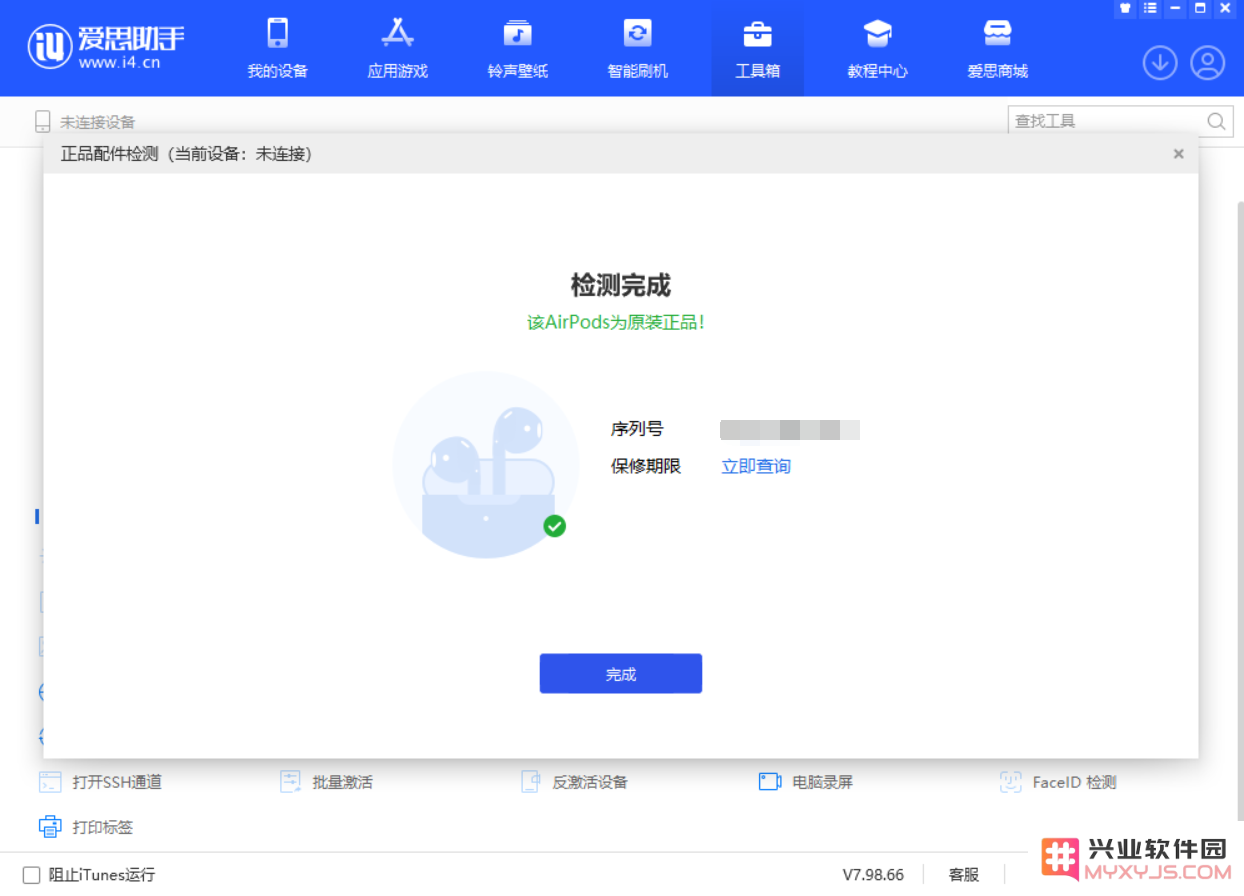
Task: Open the 电脑录屏 tool
Action: click(x=806, y=782)
